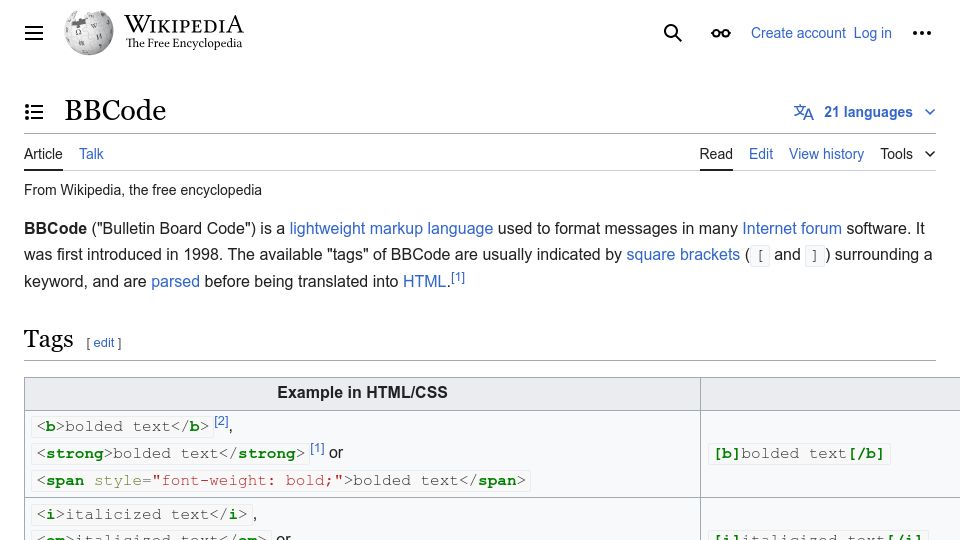Viewport: 960px width, 540px height.
Task: Click the span font-weight bold code example
Action: (x=281, y=481)
